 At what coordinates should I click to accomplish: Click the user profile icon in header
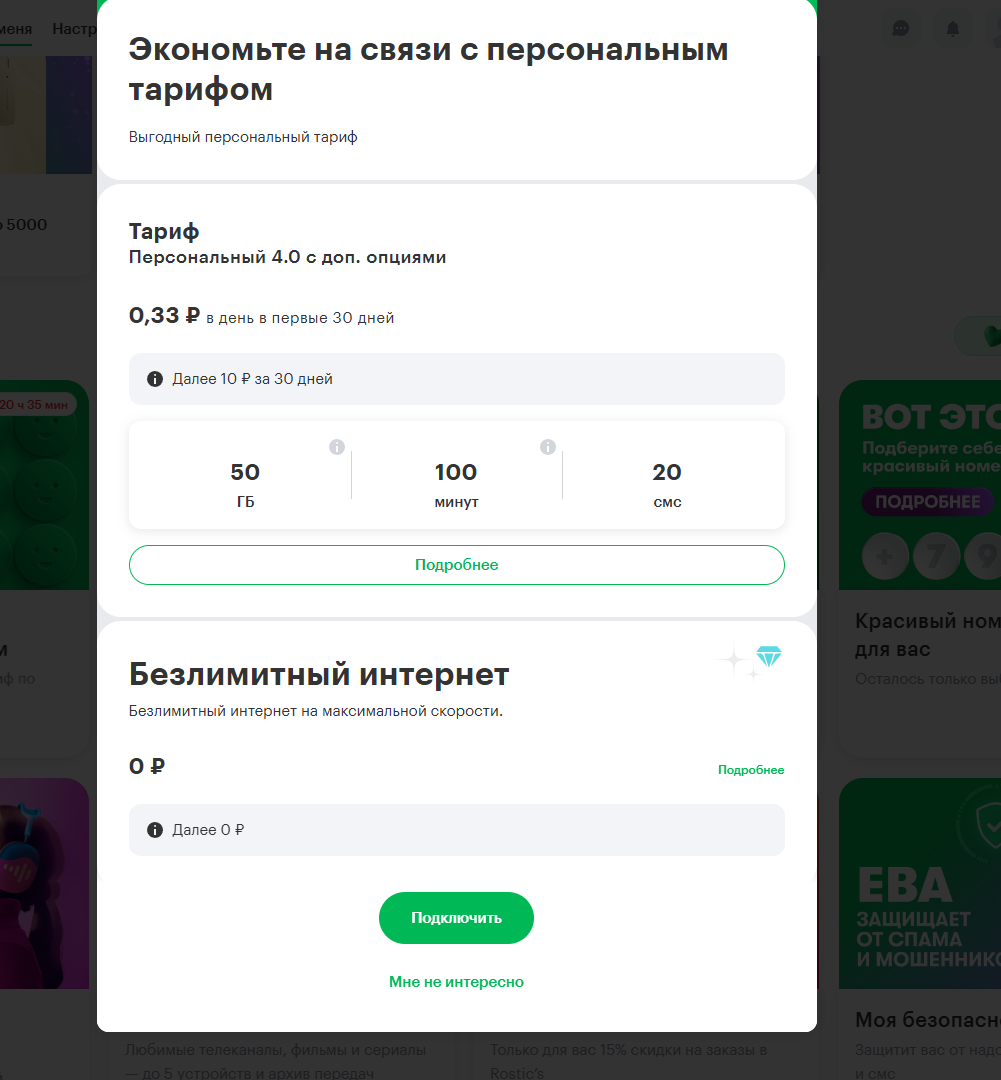pos(994,29)
